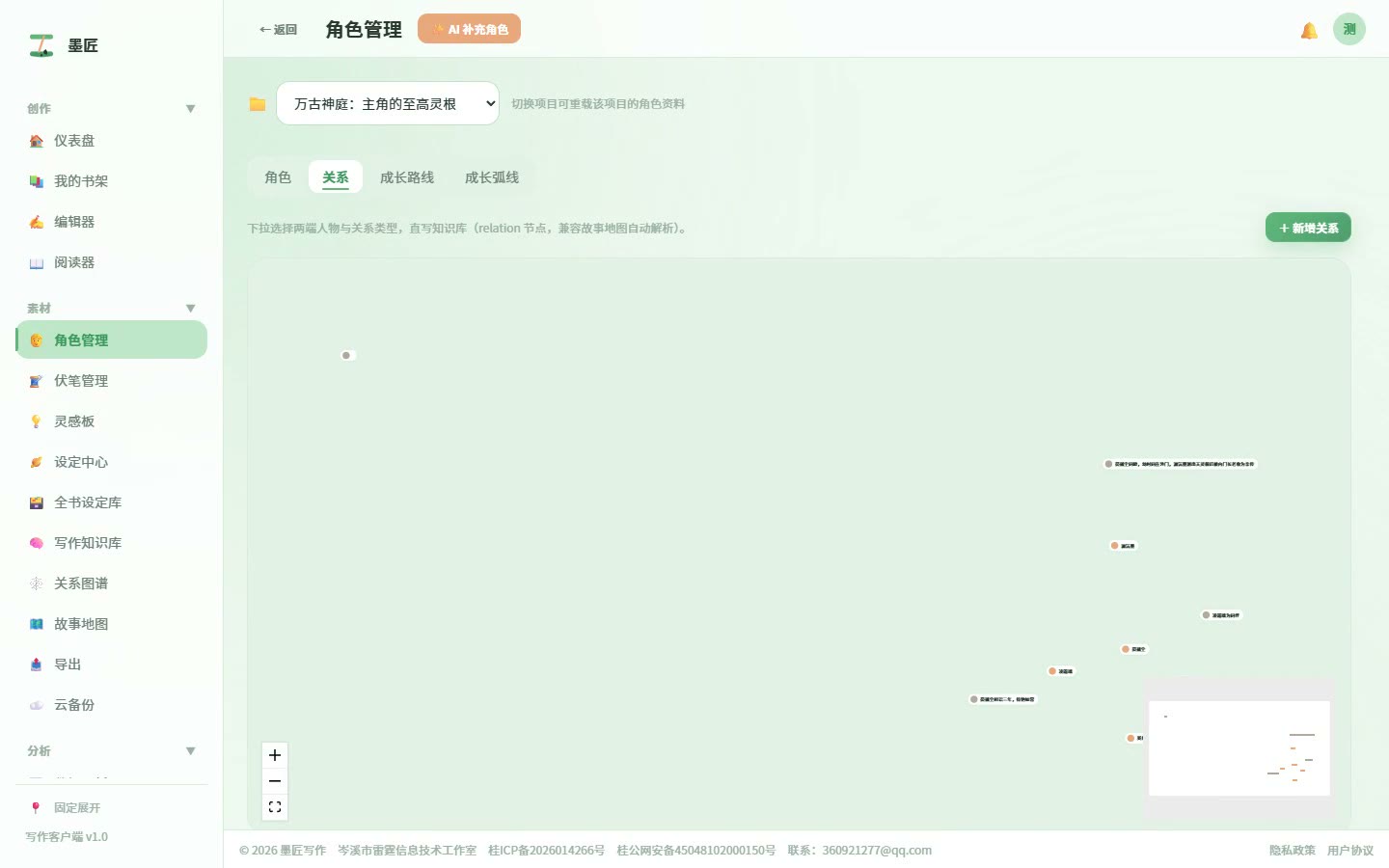Select the 关系 tab
This screenshot has width=1389, height=868.
(336, 177)
